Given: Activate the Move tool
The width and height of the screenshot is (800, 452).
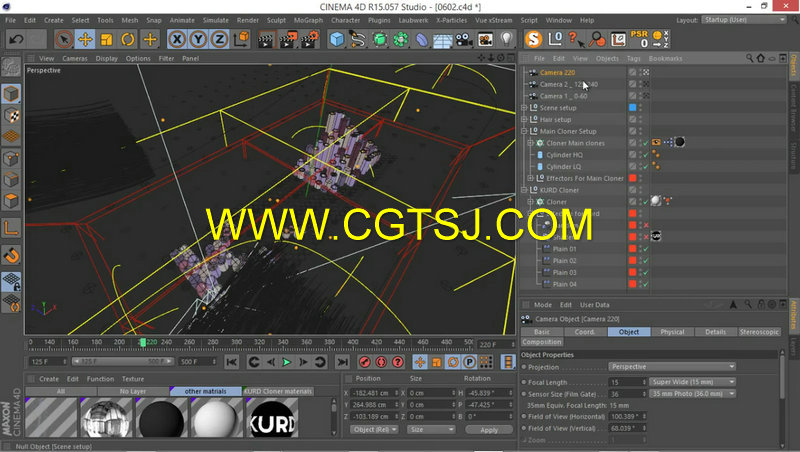Looking at the screenshot, I should point(85,39).
